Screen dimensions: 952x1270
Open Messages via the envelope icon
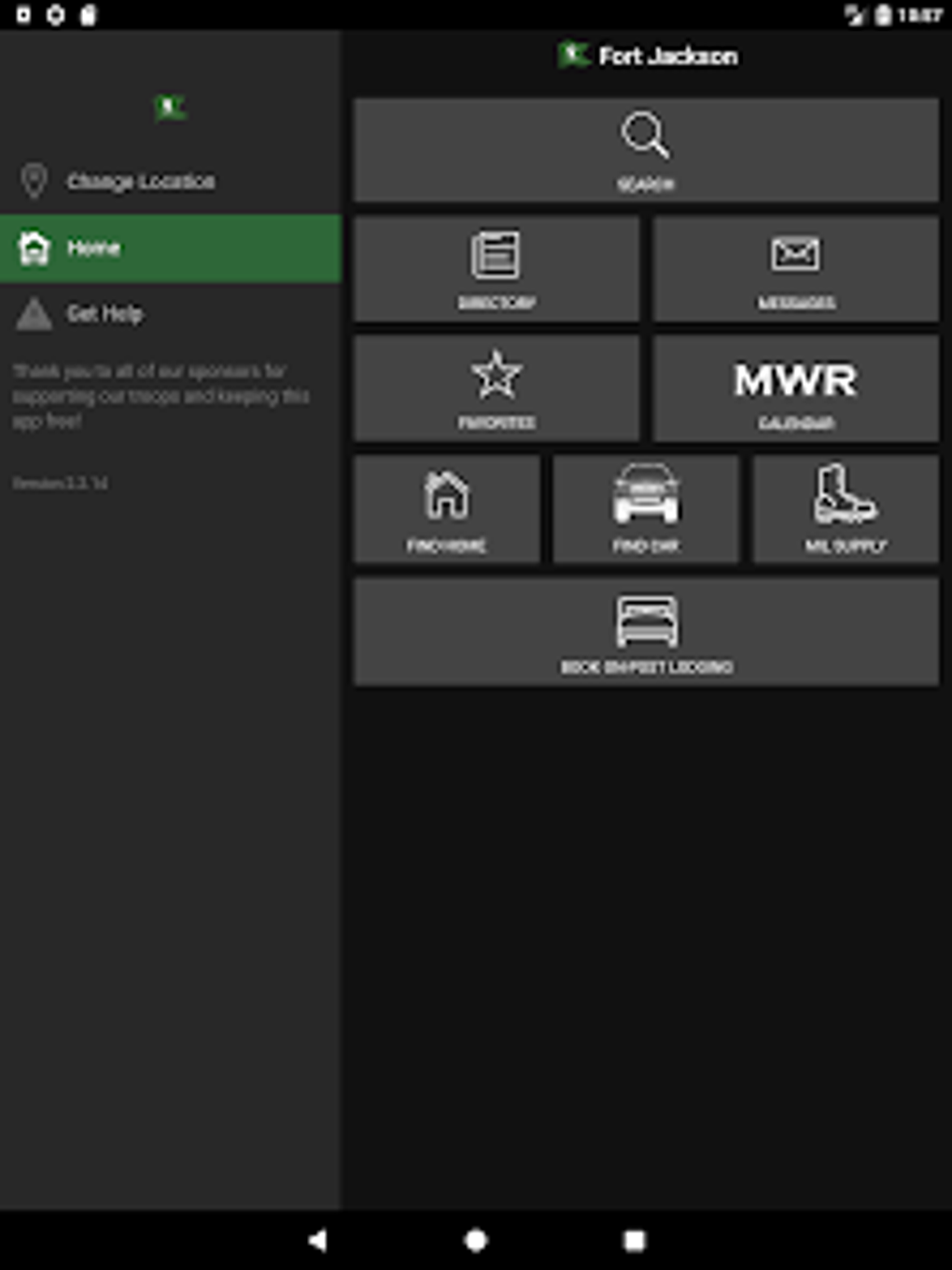coord(795,269)
